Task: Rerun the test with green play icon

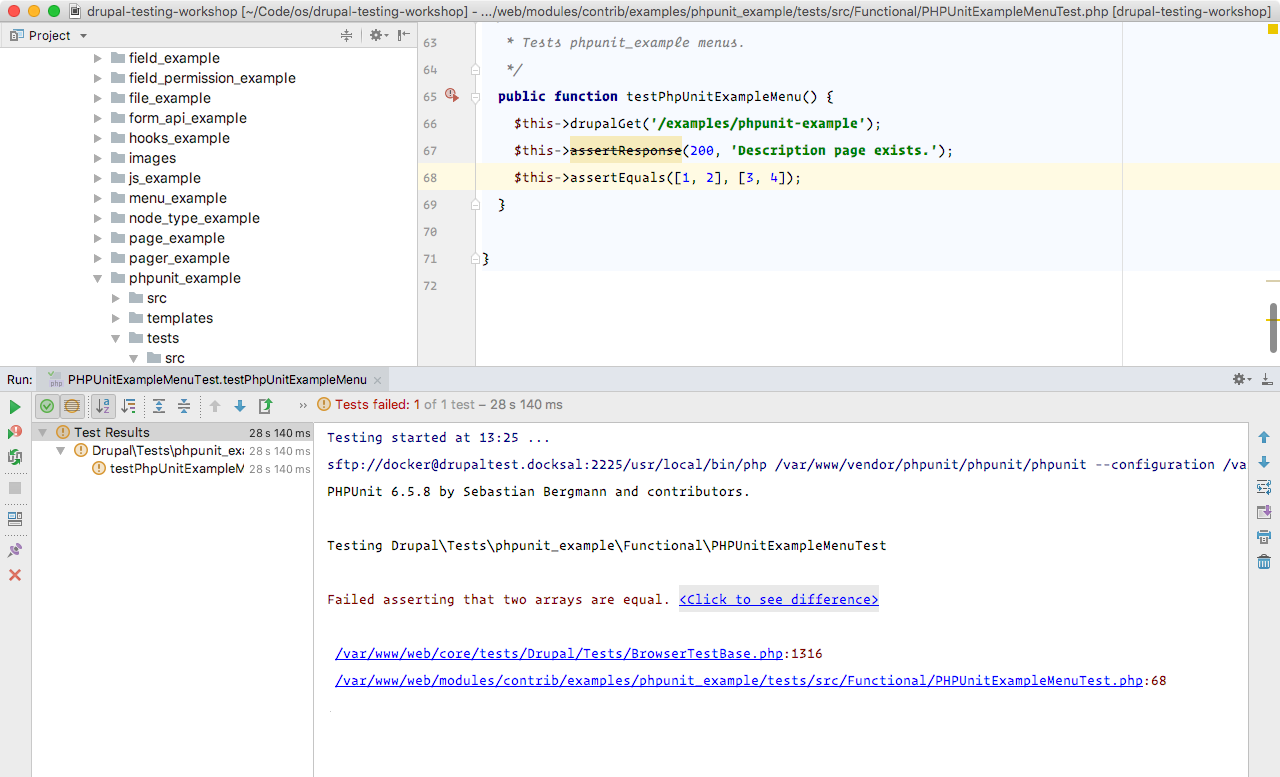Action: [x=15, y=407]
